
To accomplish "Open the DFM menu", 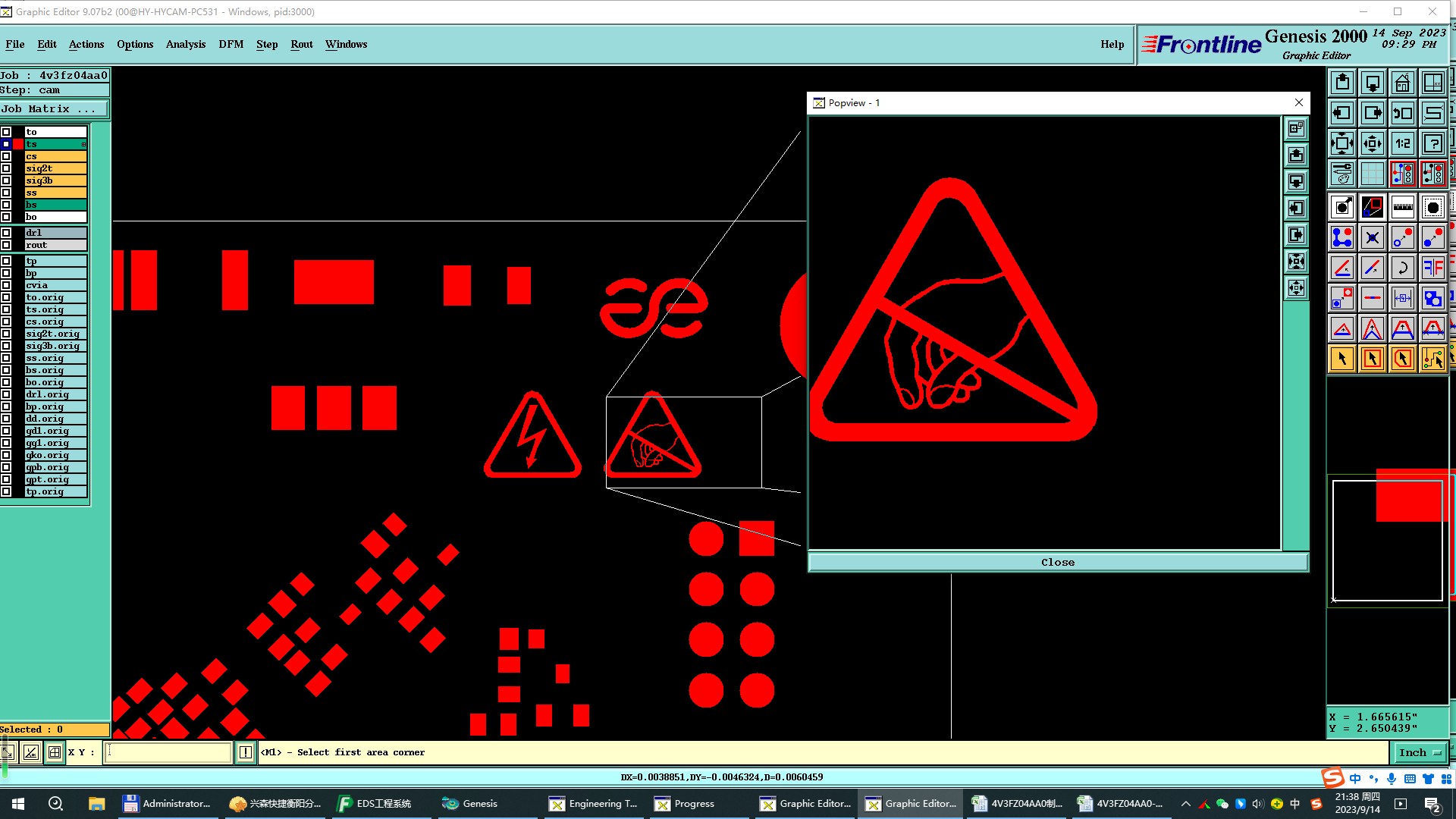I will [231, 44].
